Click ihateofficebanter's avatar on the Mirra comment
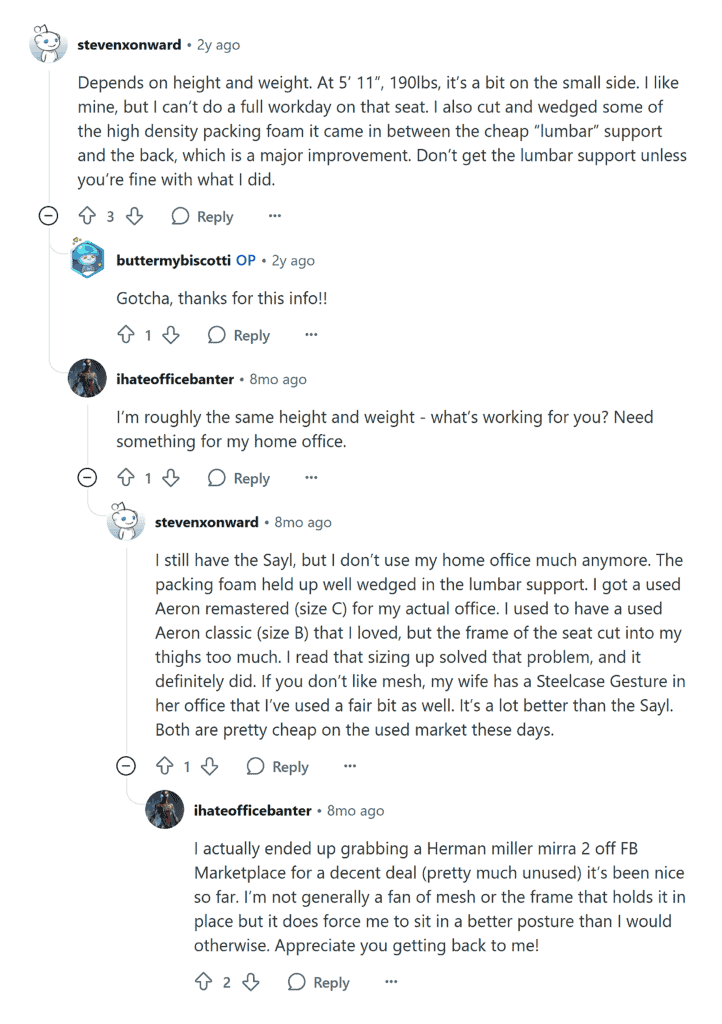The image size is (722, 1024). [x=165, y=810]
